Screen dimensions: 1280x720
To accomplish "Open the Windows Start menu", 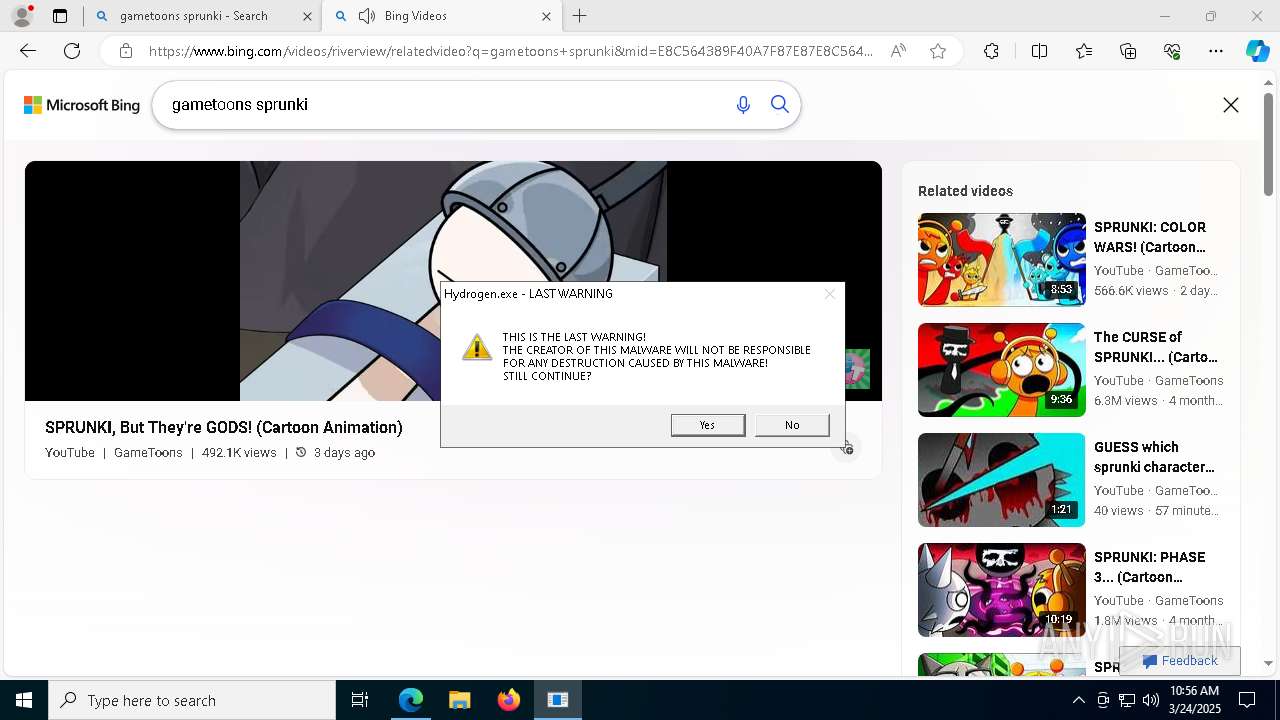I will click(x=24, y=700).
